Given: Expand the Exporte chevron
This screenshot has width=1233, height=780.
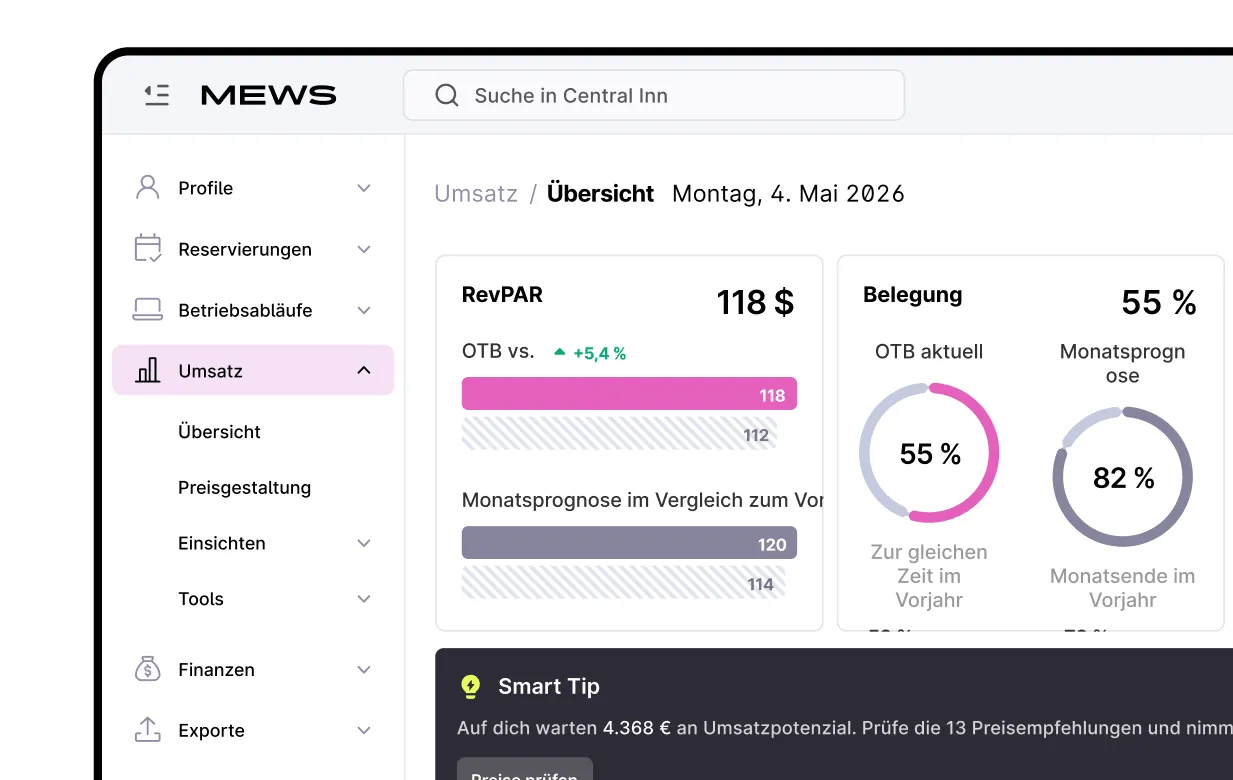Looking at the screenshot, I should pos(364,731).
